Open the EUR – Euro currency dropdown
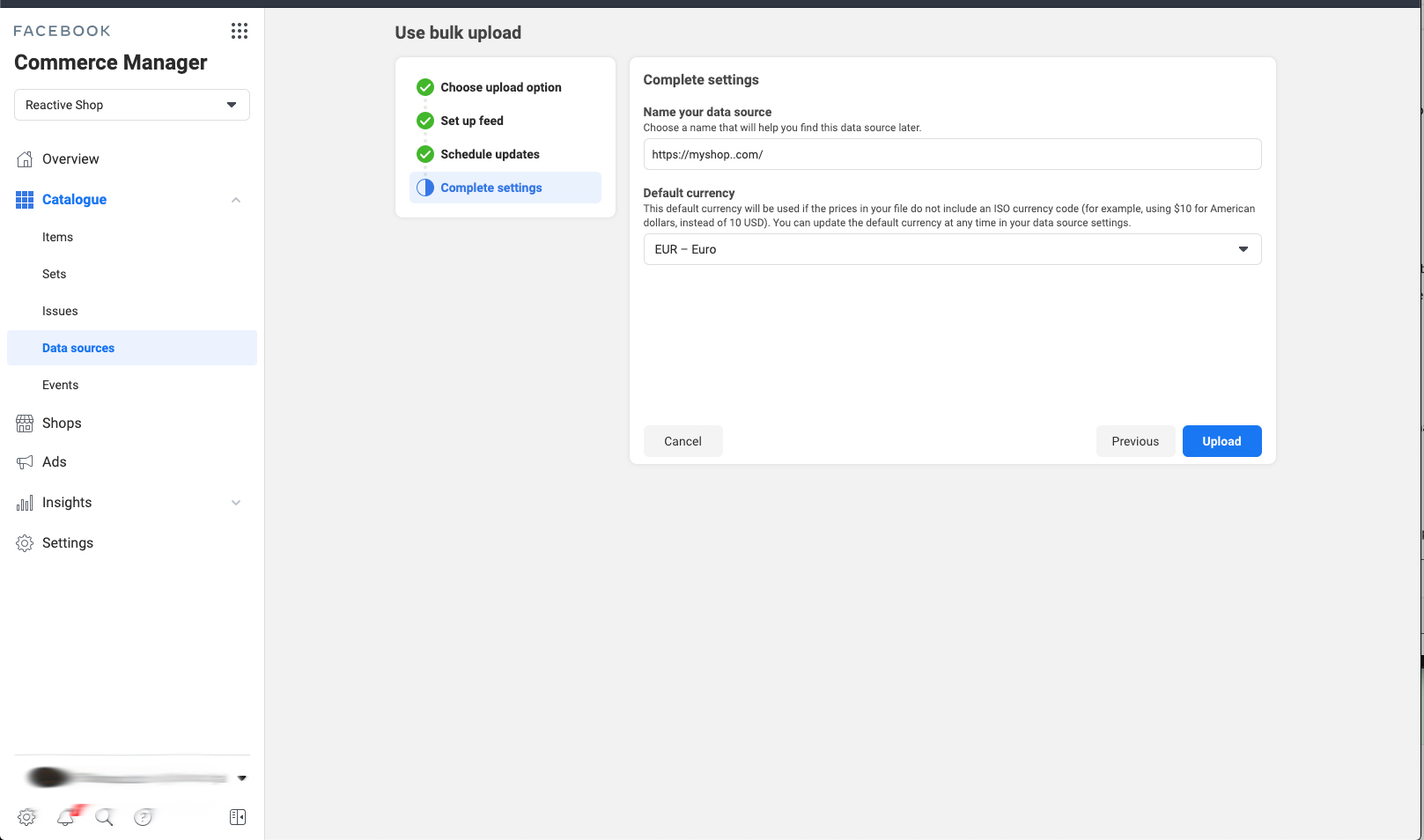 (952, 249)
